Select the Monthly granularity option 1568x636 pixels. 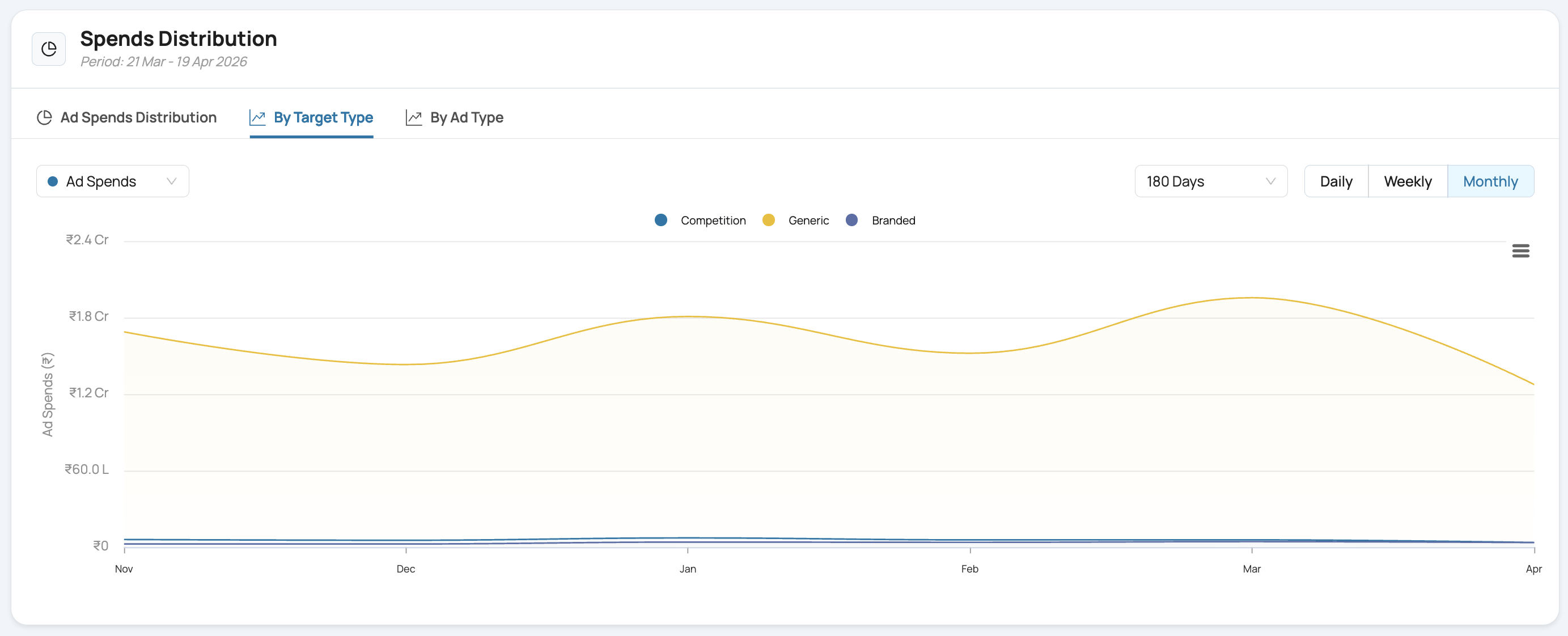tap(1490, 181)
